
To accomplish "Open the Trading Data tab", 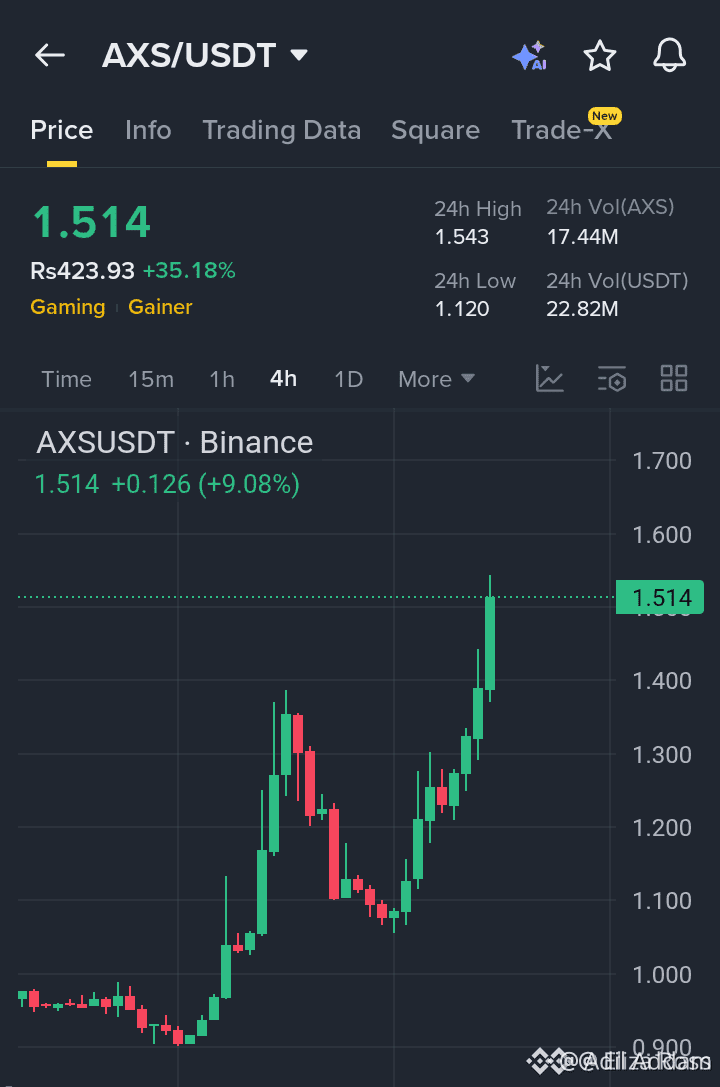I will (281, 130).
